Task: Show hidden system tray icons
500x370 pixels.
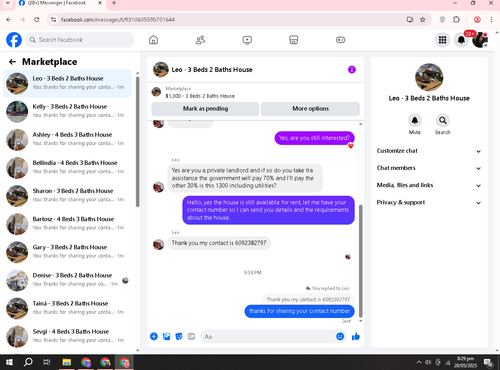Action: point(419,362)
